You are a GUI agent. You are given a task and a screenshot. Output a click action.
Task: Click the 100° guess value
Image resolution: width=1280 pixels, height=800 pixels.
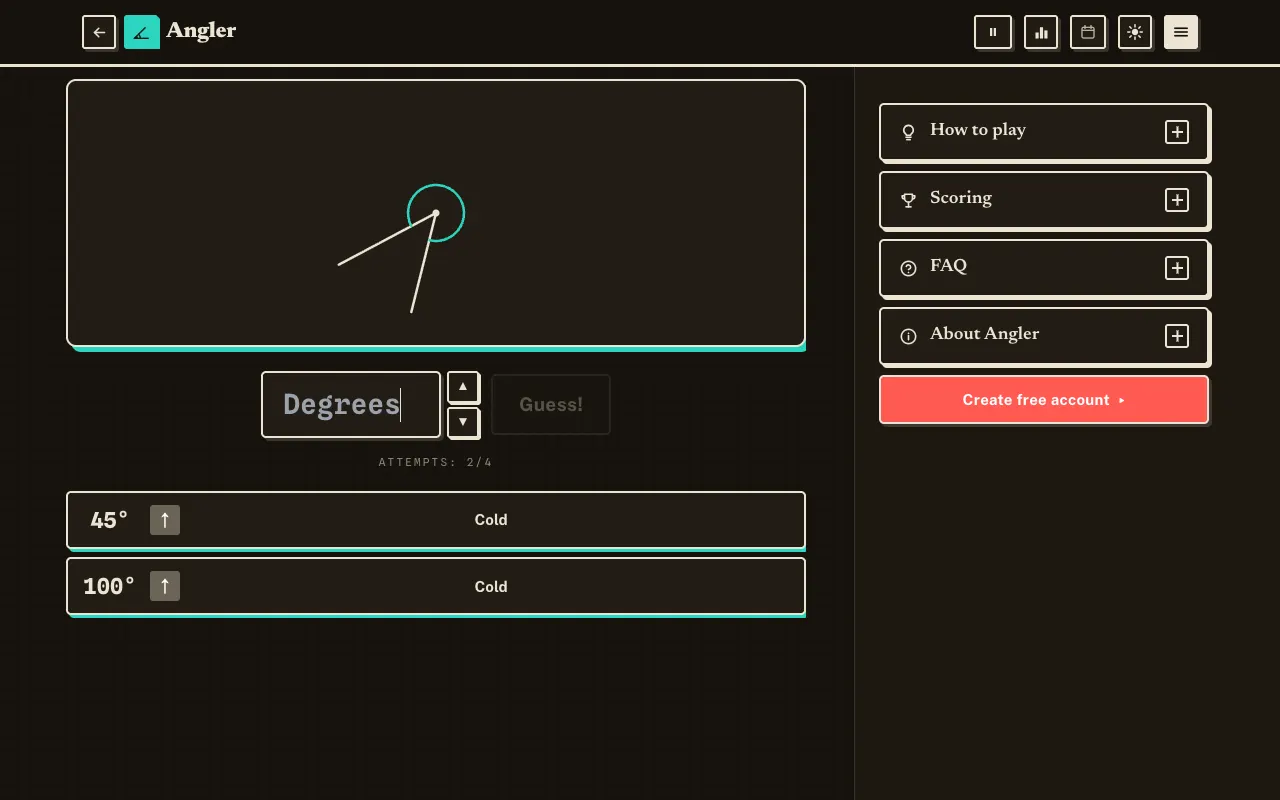(x=109, y=586)
